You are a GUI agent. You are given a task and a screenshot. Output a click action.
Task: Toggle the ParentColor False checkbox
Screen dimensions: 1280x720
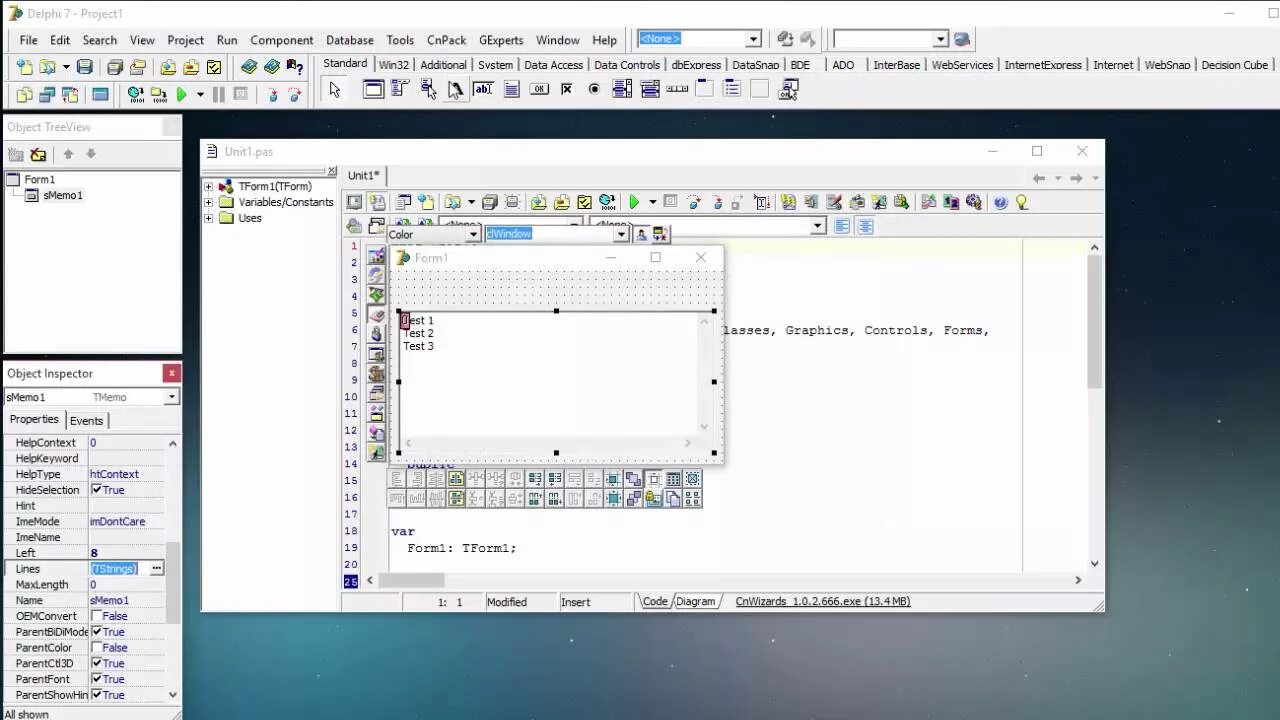(x=97, y=648)
